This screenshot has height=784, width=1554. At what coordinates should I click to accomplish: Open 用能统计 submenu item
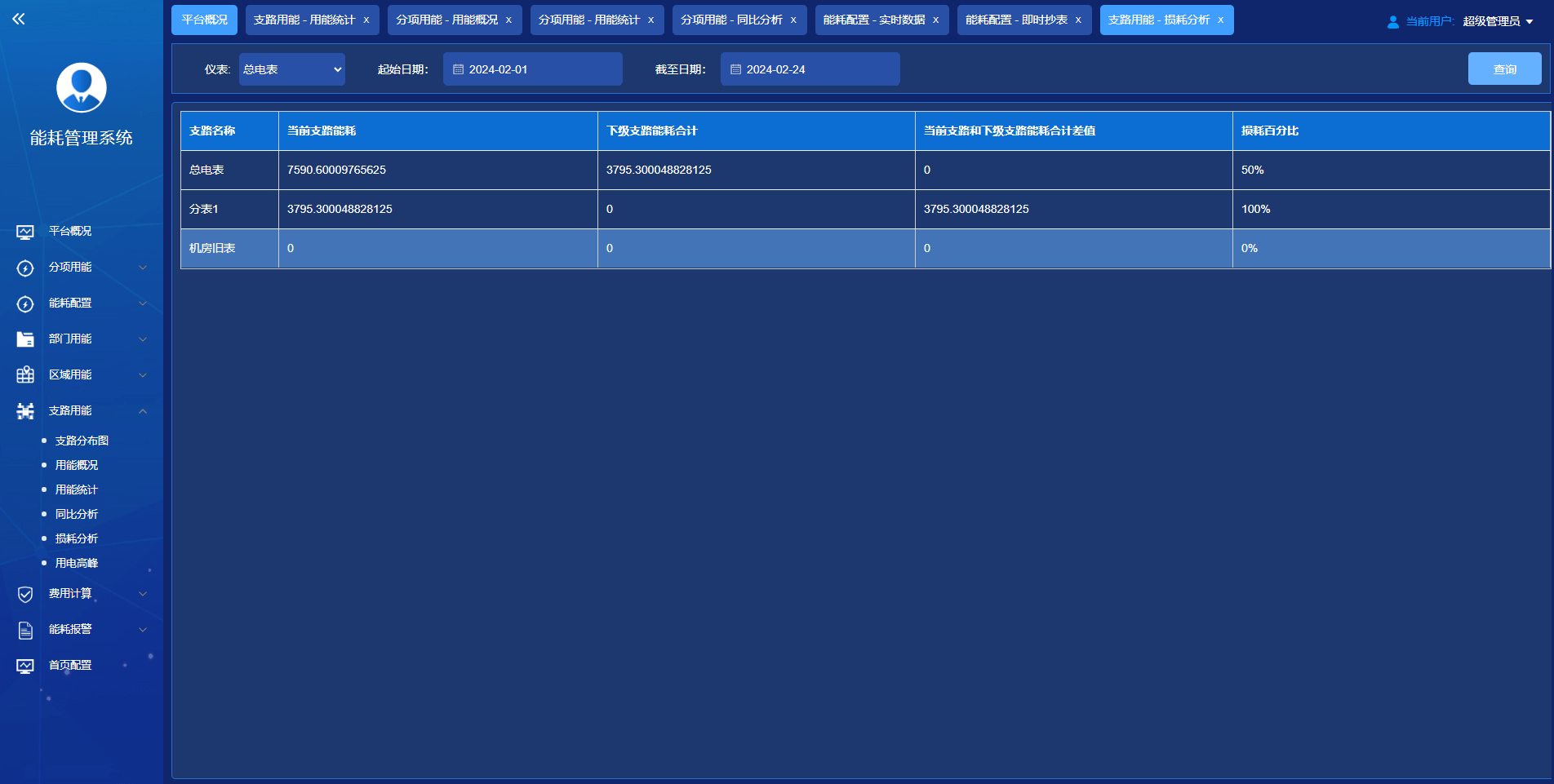pos(77,489)
